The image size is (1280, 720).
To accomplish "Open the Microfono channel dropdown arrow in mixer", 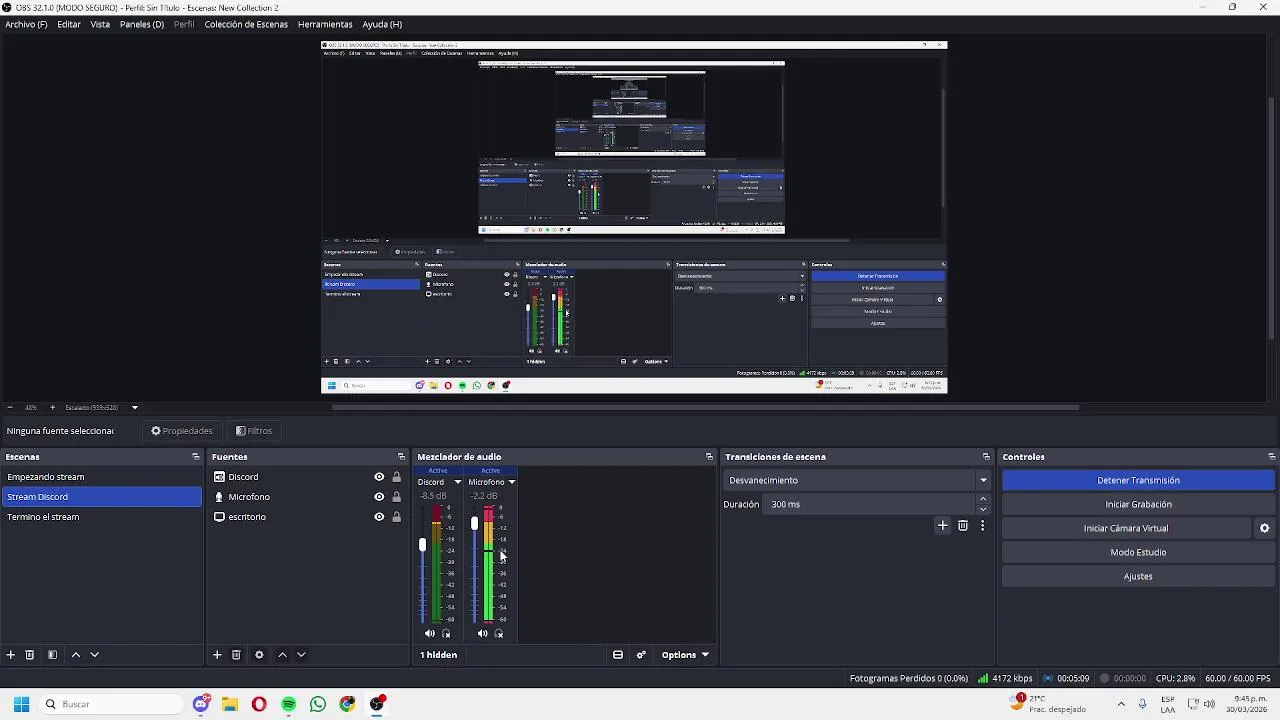I will [x=511, y=482].
